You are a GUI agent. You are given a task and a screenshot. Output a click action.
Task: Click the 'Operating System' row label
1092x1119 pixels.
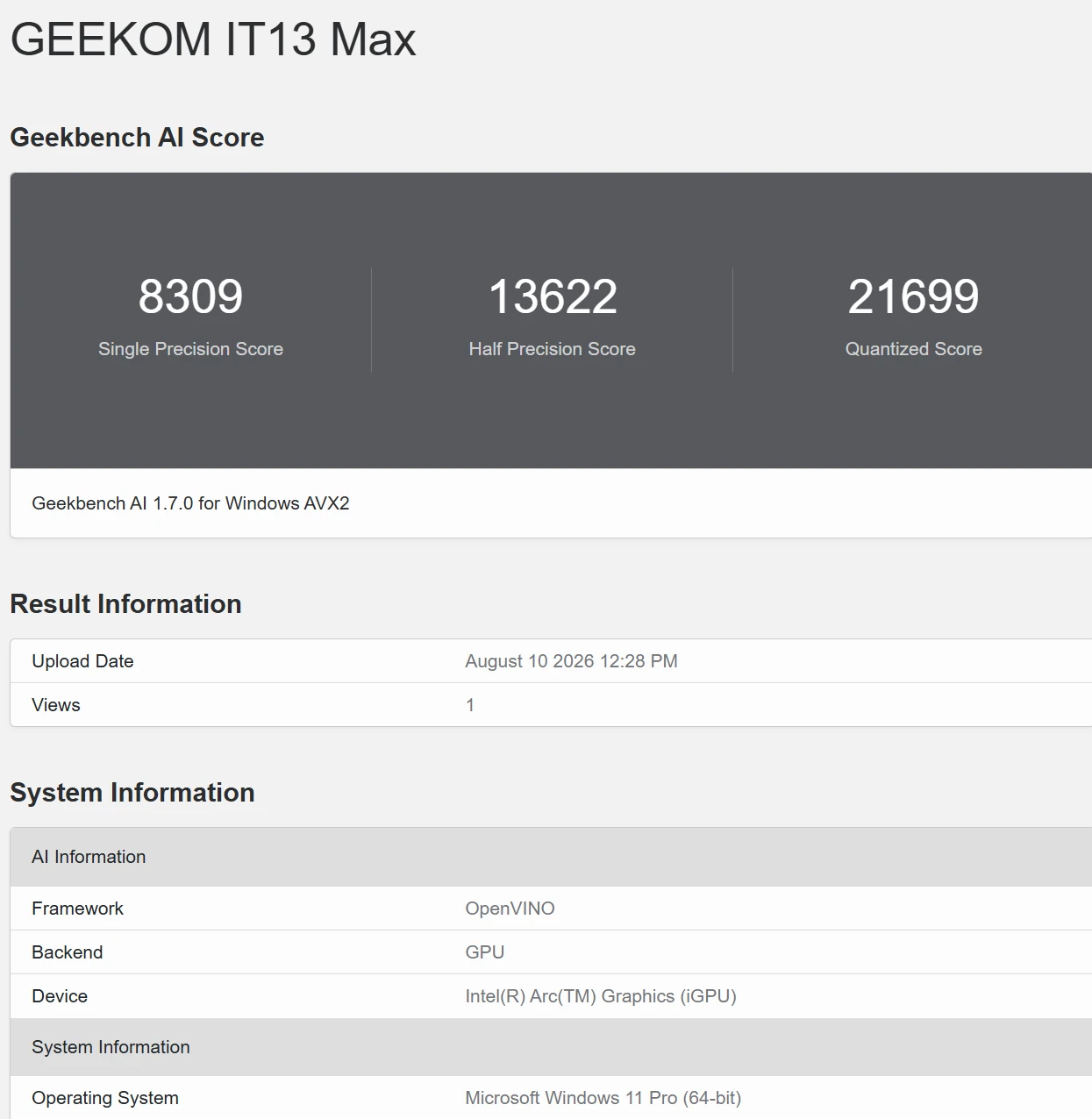tap(105, 1098)
